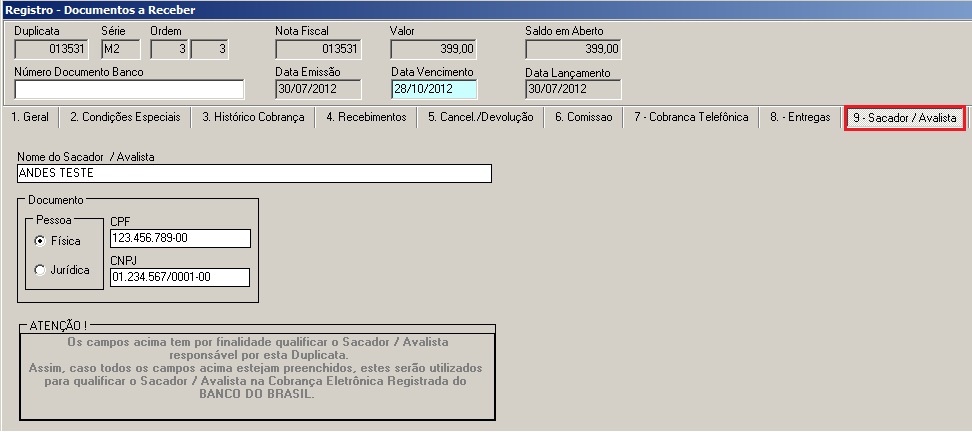Open 7 - Cobranca Telefônica tab
Viewport: 972px width, 432px height.
[691, 117]
